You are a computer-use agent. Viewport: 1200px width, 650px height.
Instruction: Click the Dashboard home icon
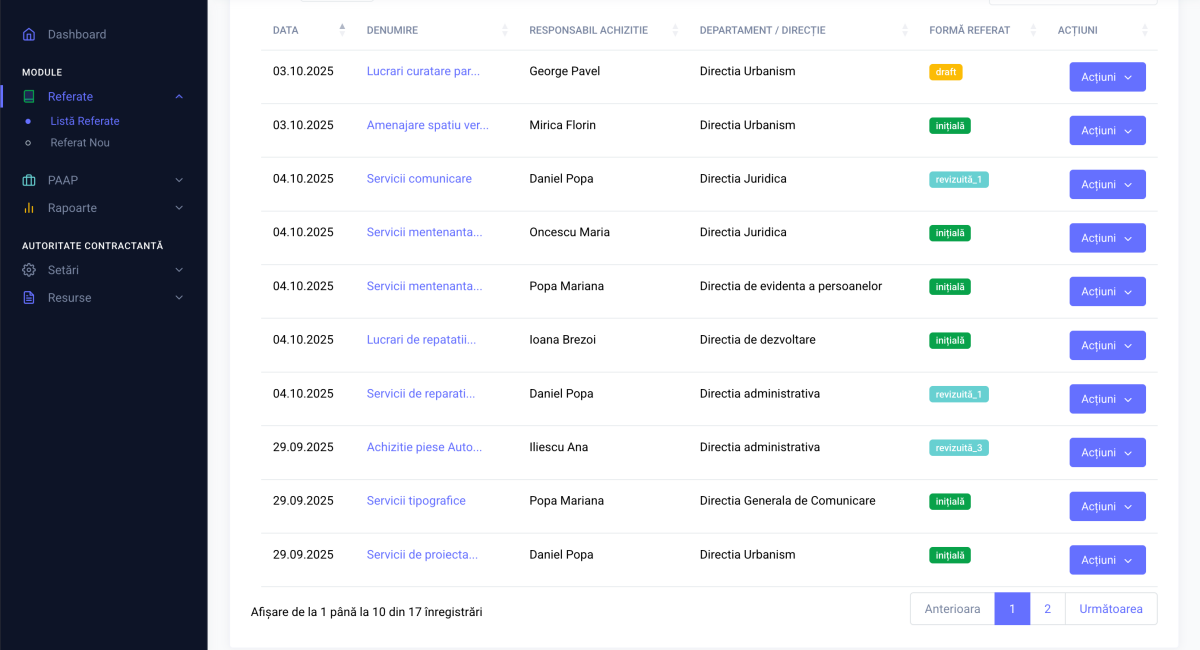29,34
